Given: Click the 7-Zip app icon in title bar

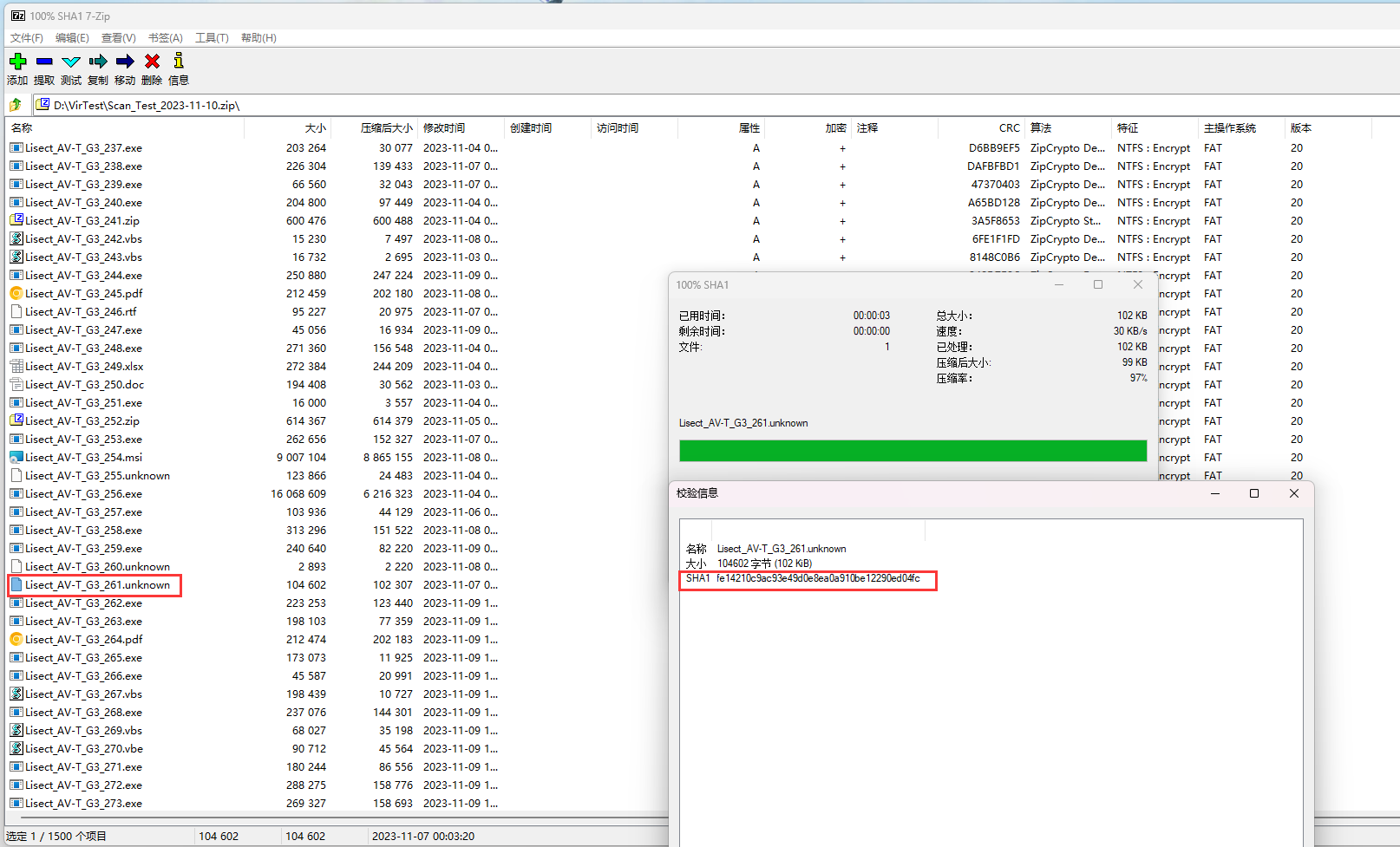Looking at the screenshot, I should pyautogui.click(x=18, y=16).
